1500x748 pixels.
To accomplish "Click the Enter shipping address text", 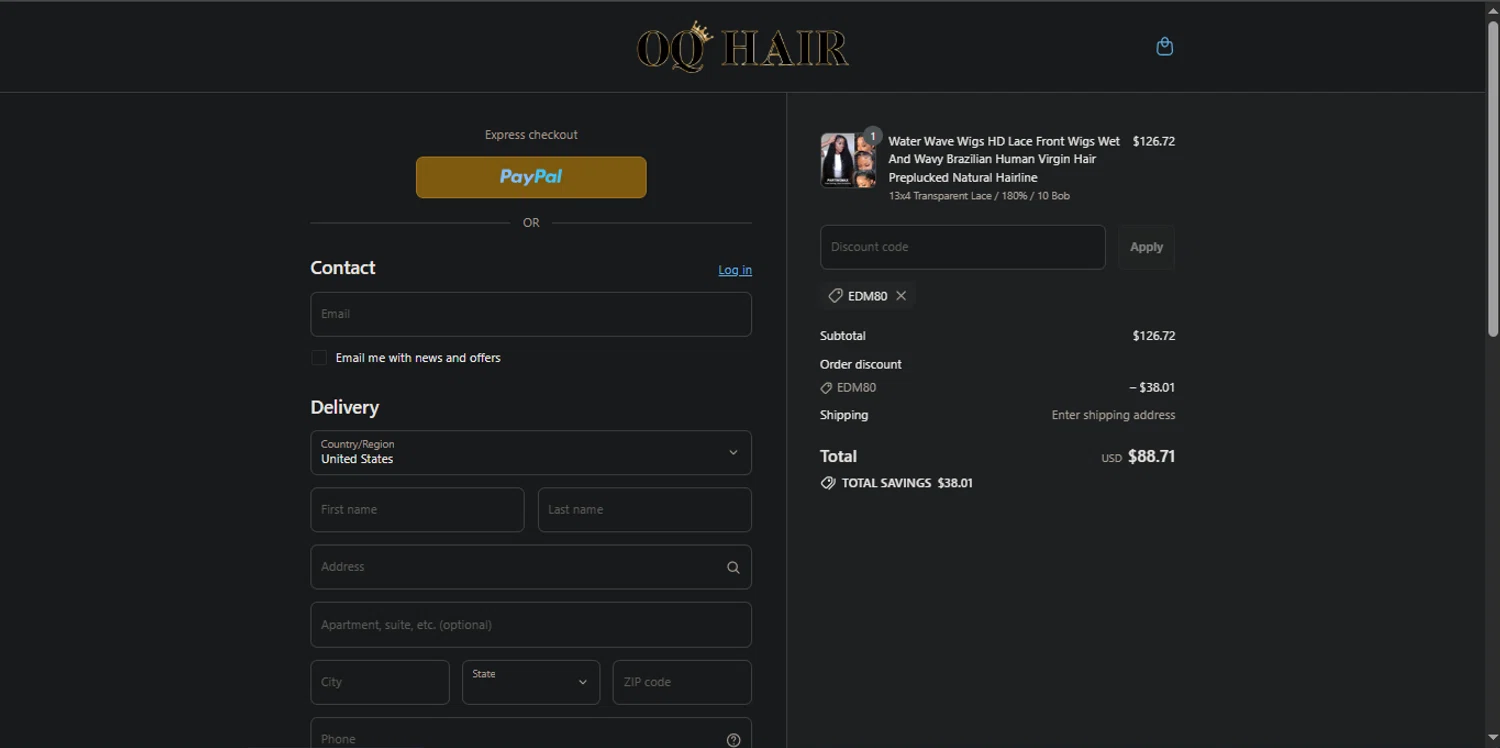I will pyautogui.click(x=1113, y=415).
